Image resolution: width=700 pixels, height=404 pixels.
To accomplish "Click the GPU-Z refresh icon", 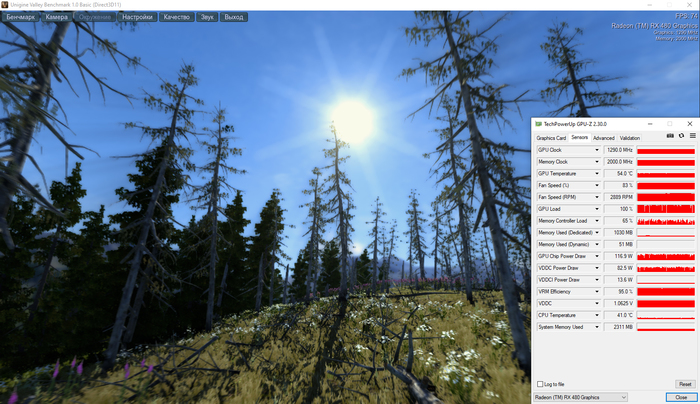I will pos(681,136).
